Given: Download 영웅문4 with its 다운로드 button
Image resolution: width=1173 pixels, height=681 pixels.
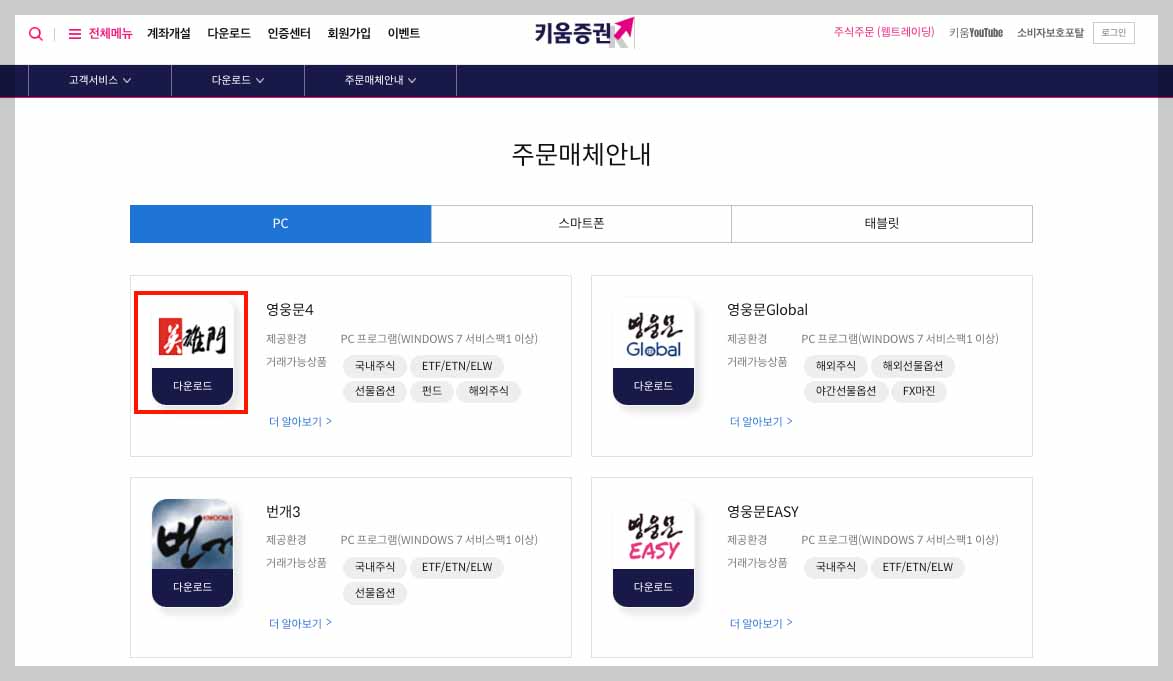Looking at the screenshot, I should (x=192, y=386).
